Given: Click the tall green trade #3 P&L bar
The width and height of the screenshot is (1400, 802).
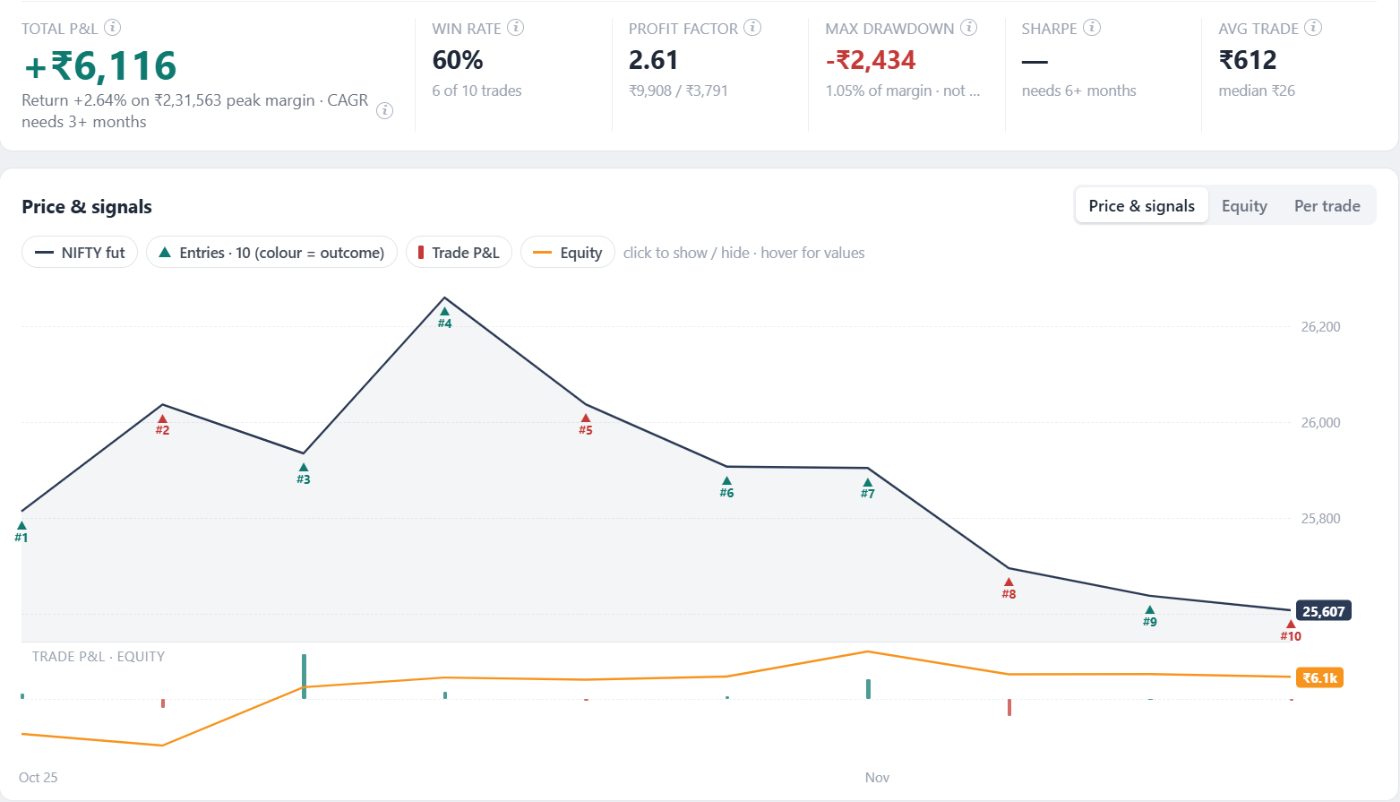Looking at the screenshot, I should (303, 677).
